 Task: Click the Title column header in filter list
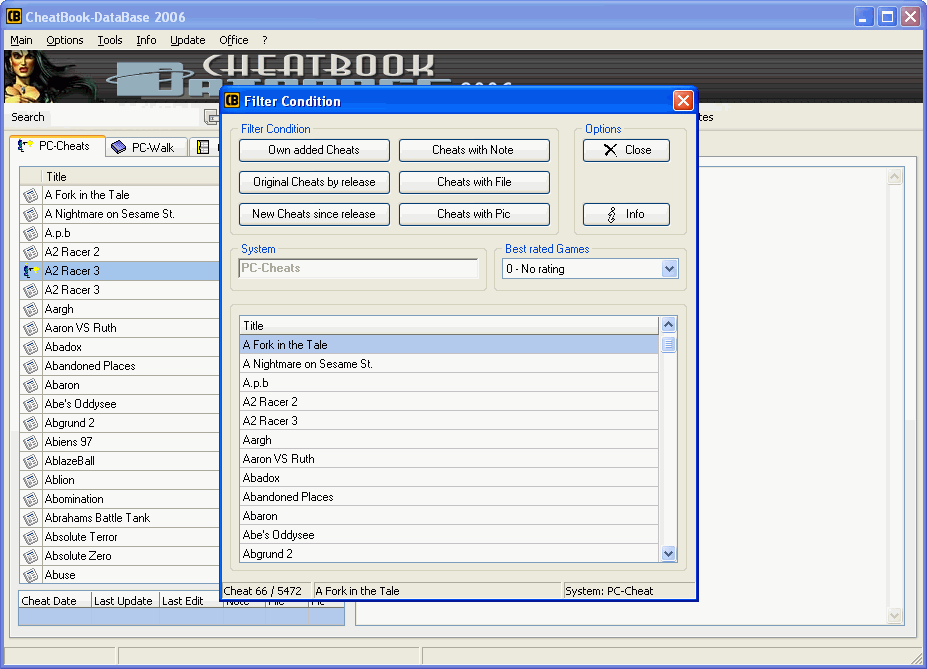(x=449, y=325)
